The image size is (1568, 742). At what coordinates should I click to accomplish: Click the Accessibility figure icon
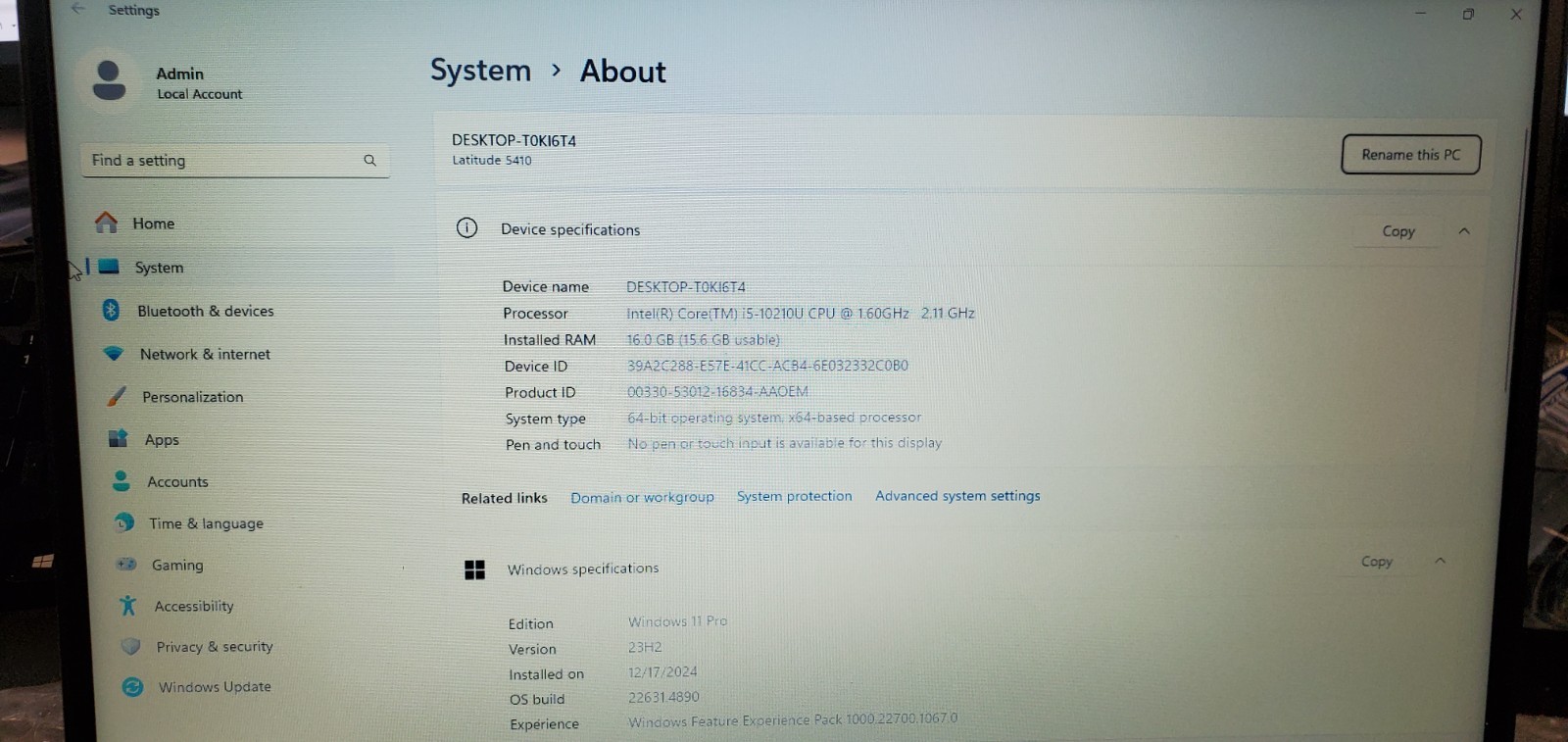point(128,605)
